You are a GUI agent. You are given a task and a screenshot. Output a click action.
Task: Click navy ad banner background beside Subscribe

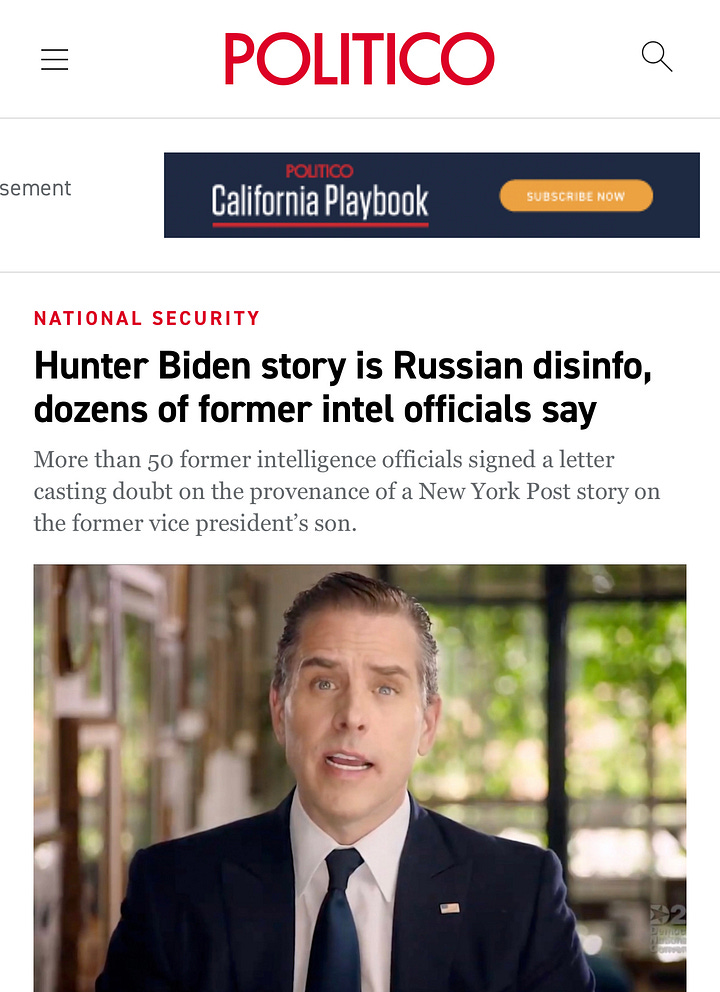(x=676, y=195)
